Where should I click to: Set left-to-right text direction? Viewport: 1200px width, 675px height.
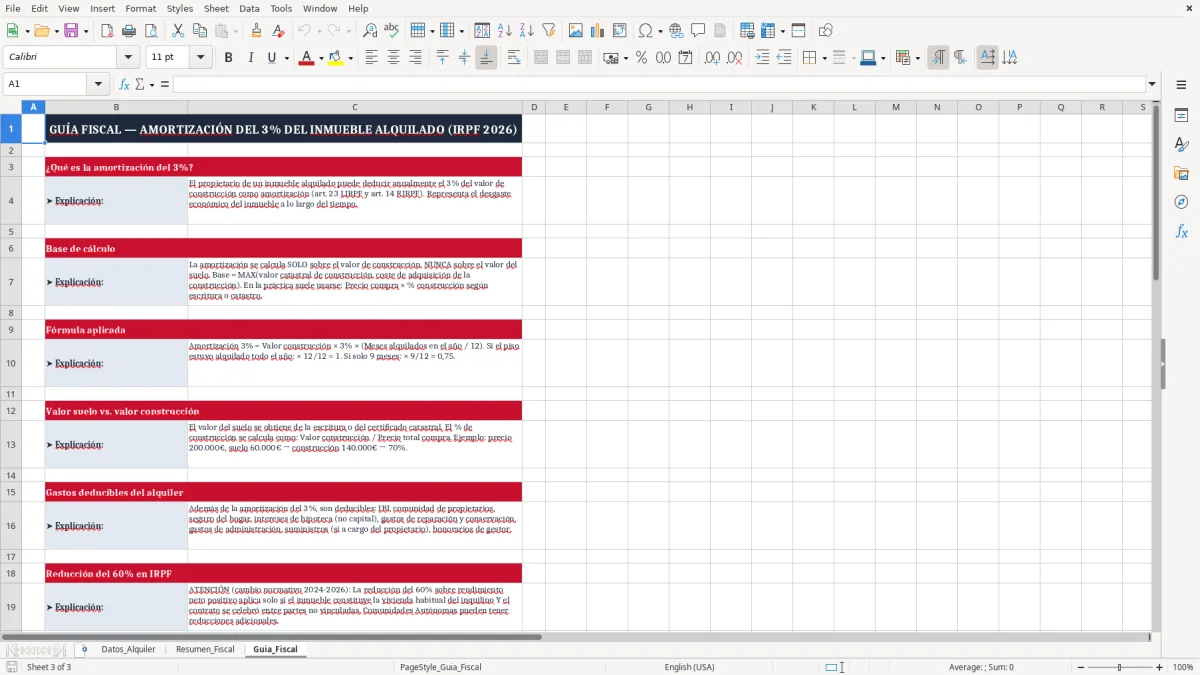pos(938,58)
